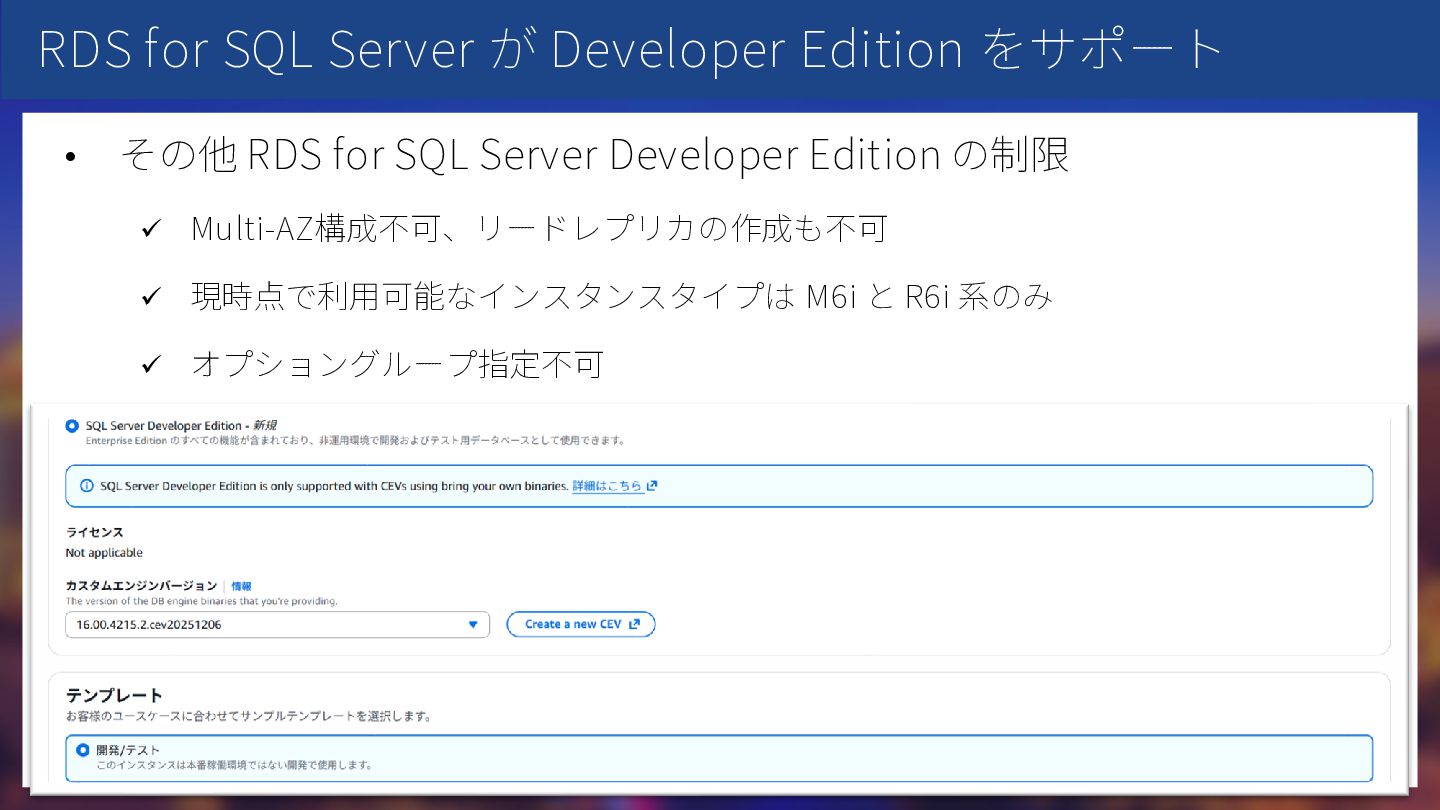The image size is (1440, 810).
Task: Click the 情報 link next to カスタムエンジンバージョン
Action: tap(241, 586)
